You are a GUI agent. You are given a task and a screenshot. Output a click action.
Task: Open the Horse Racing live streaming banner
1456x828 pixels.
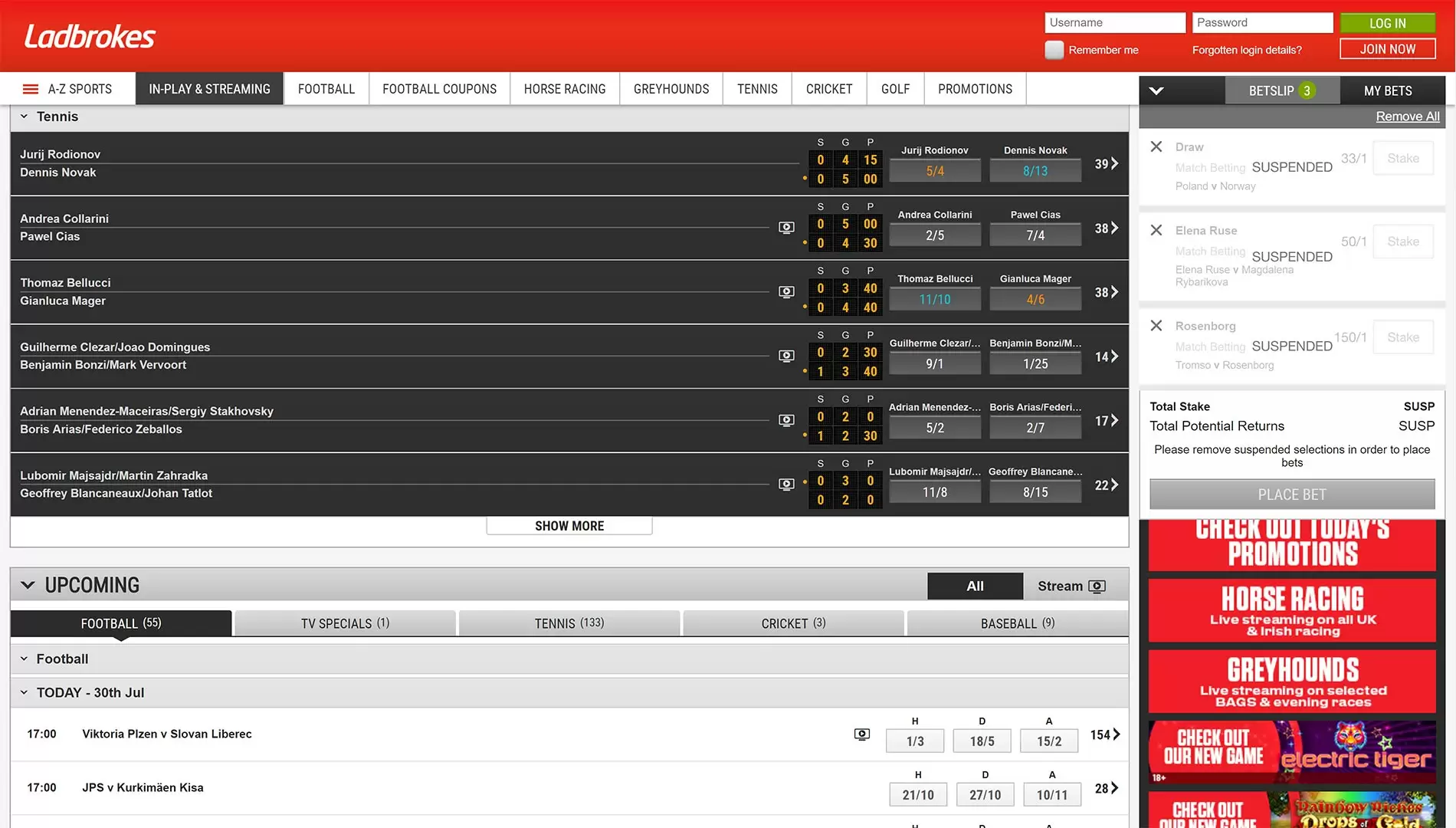(x=1292, y=610)
